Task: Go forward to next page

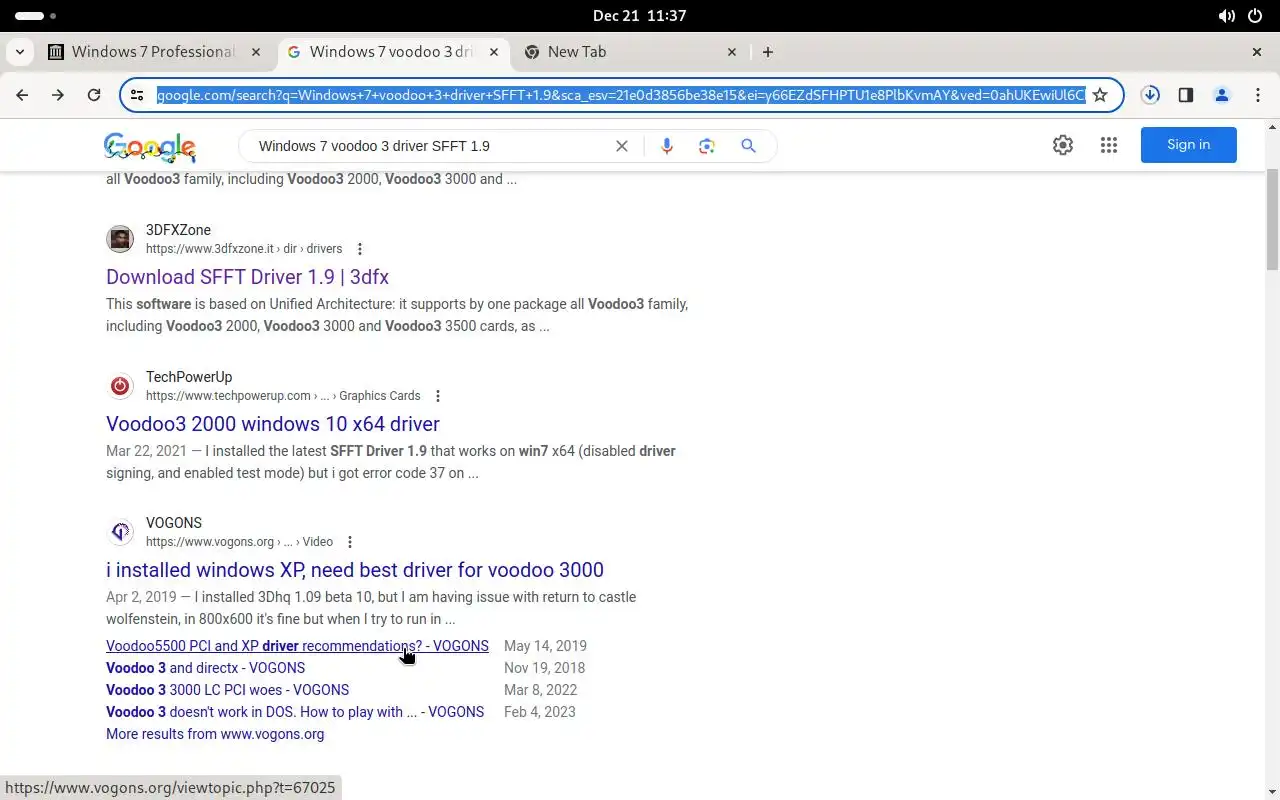Action: 58,95
